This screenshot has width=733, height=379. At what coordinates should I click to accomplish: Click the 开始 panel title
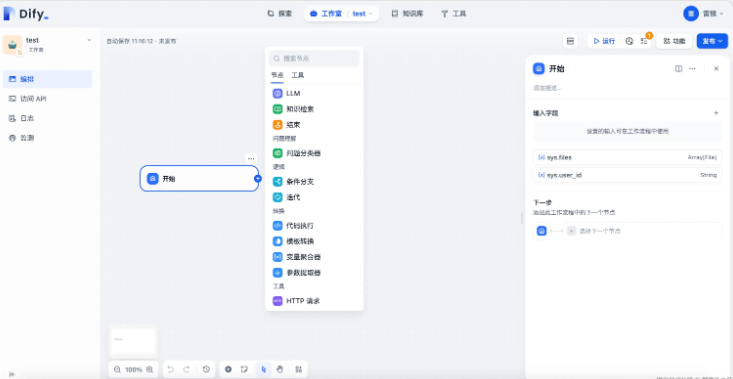(557, 69)
